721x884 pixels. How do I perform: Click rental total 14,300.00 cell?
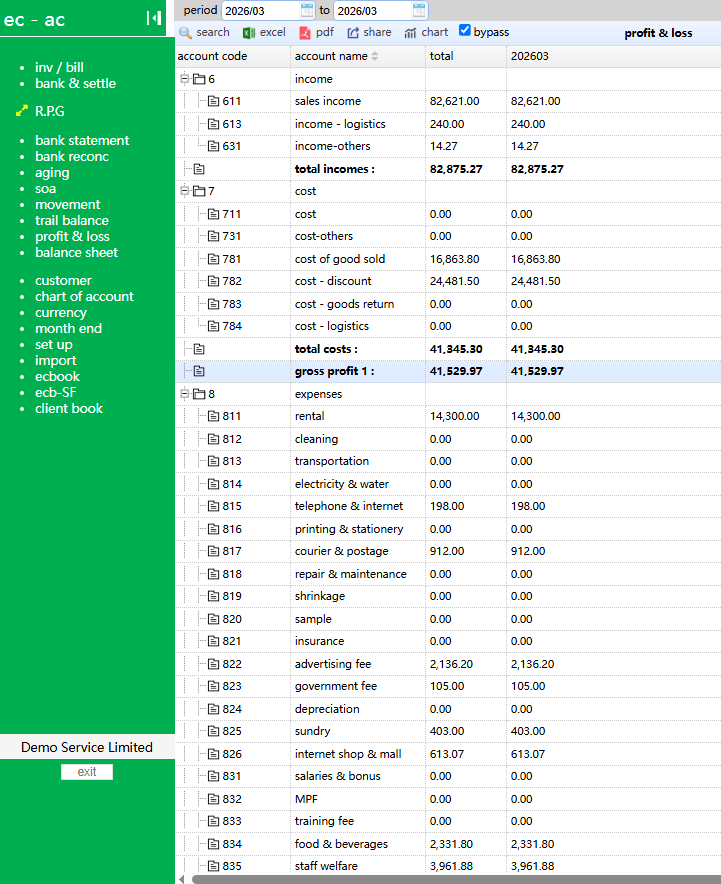pos(454,416)
